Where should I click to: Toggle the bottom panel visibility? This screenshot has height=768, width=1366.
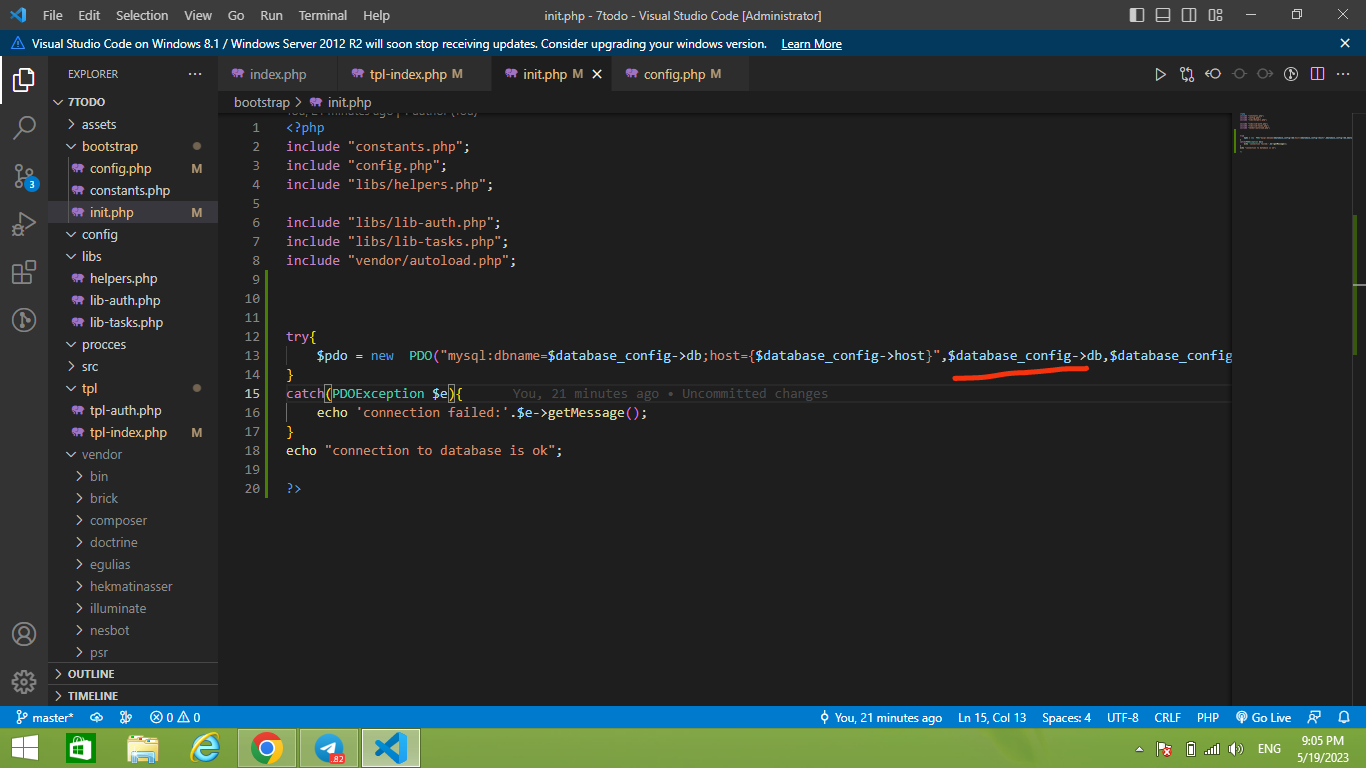click(x=1163, y=15)
